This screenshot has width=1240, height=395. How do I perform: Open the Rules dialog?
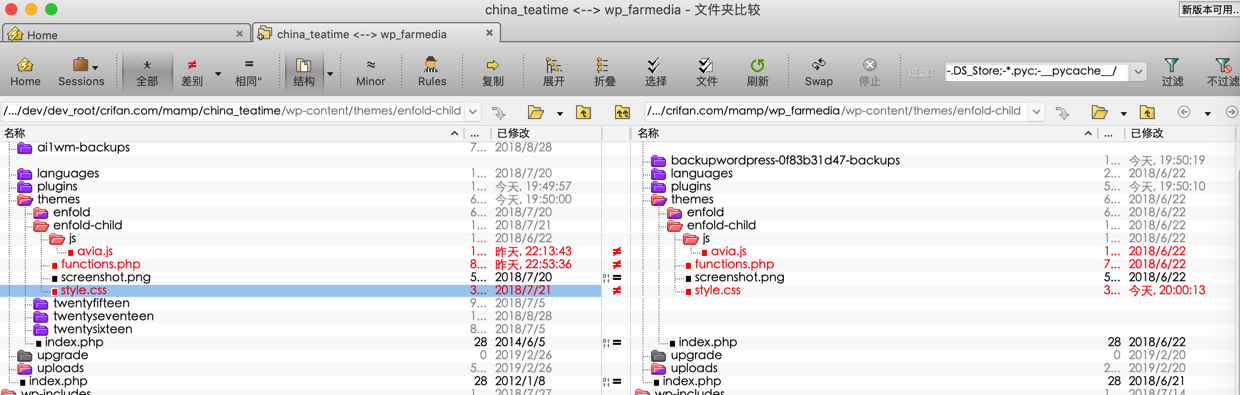pos(432,71)
